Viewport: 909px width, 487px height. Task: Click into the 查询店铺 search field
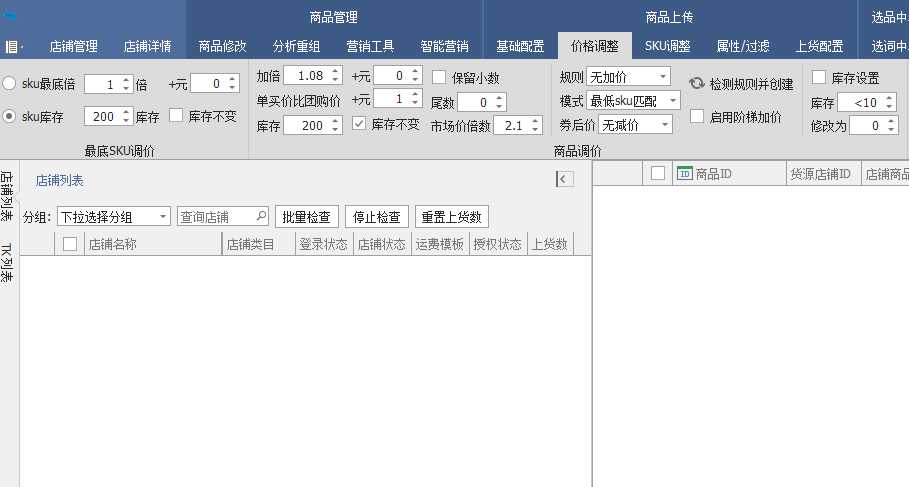tap(215, 217)
